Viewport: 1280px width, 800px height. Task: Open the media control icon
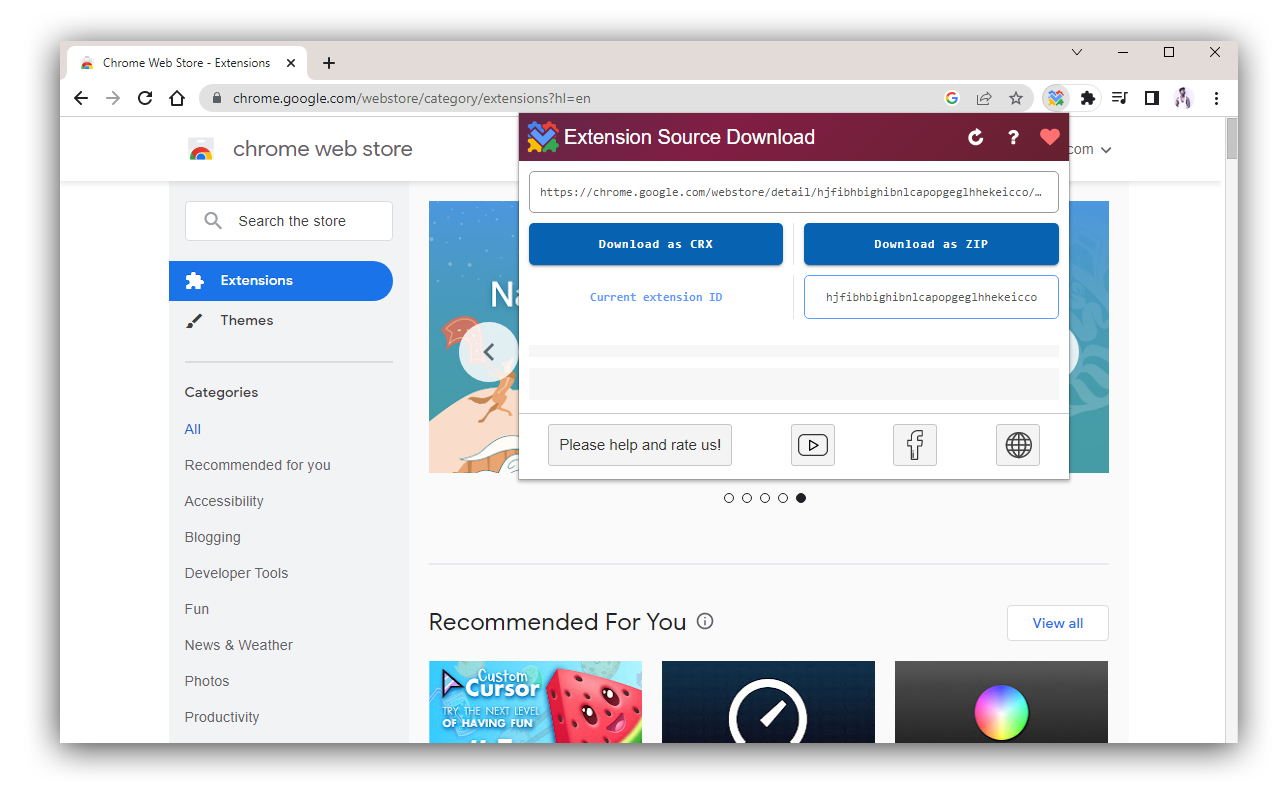pyautogui.click(x=1120, y=98)
